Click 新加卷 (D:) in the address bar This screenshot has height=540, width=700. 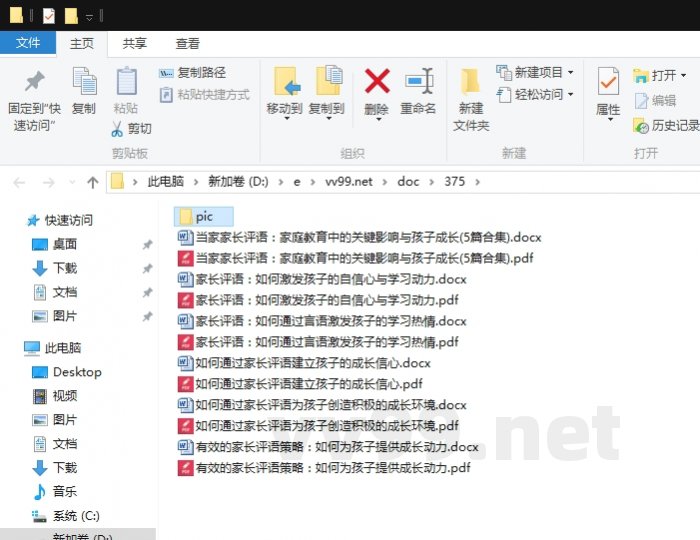(238, 182)
